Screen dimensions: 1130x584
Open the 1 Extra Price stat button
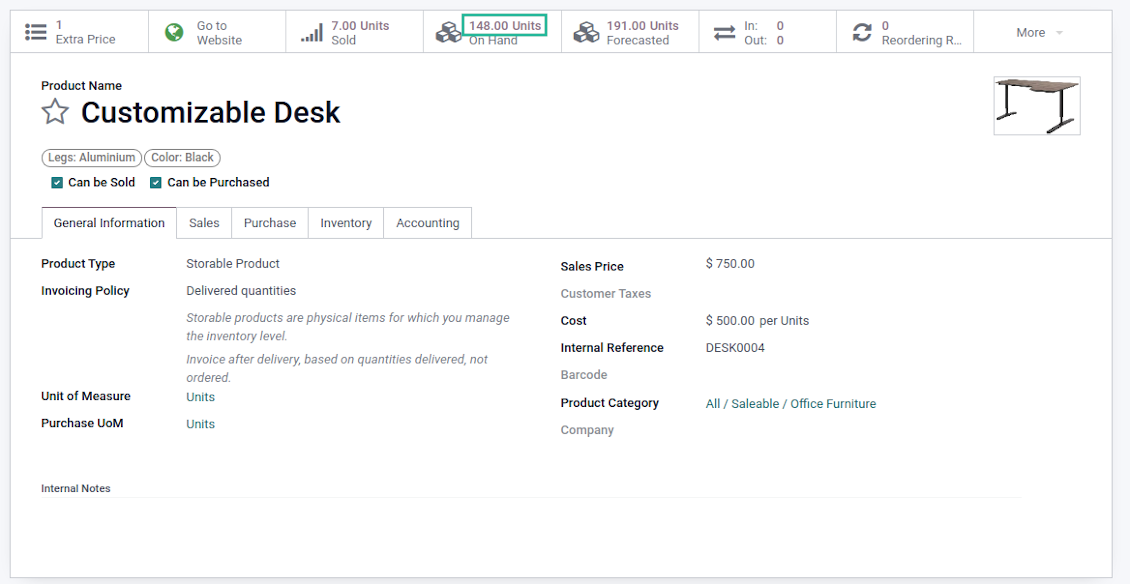pyautogui.click(x=79, y=32)
